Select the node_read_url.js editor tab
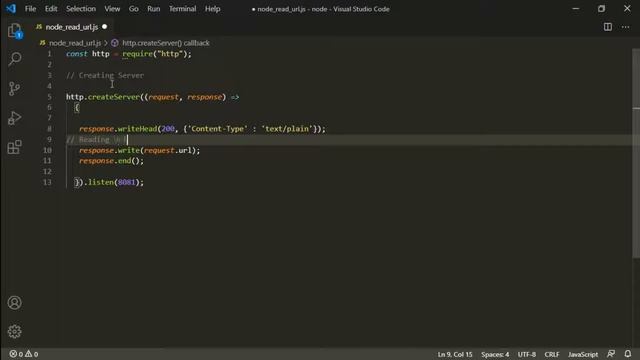640x360 pixels. click(x=71, y=27)
